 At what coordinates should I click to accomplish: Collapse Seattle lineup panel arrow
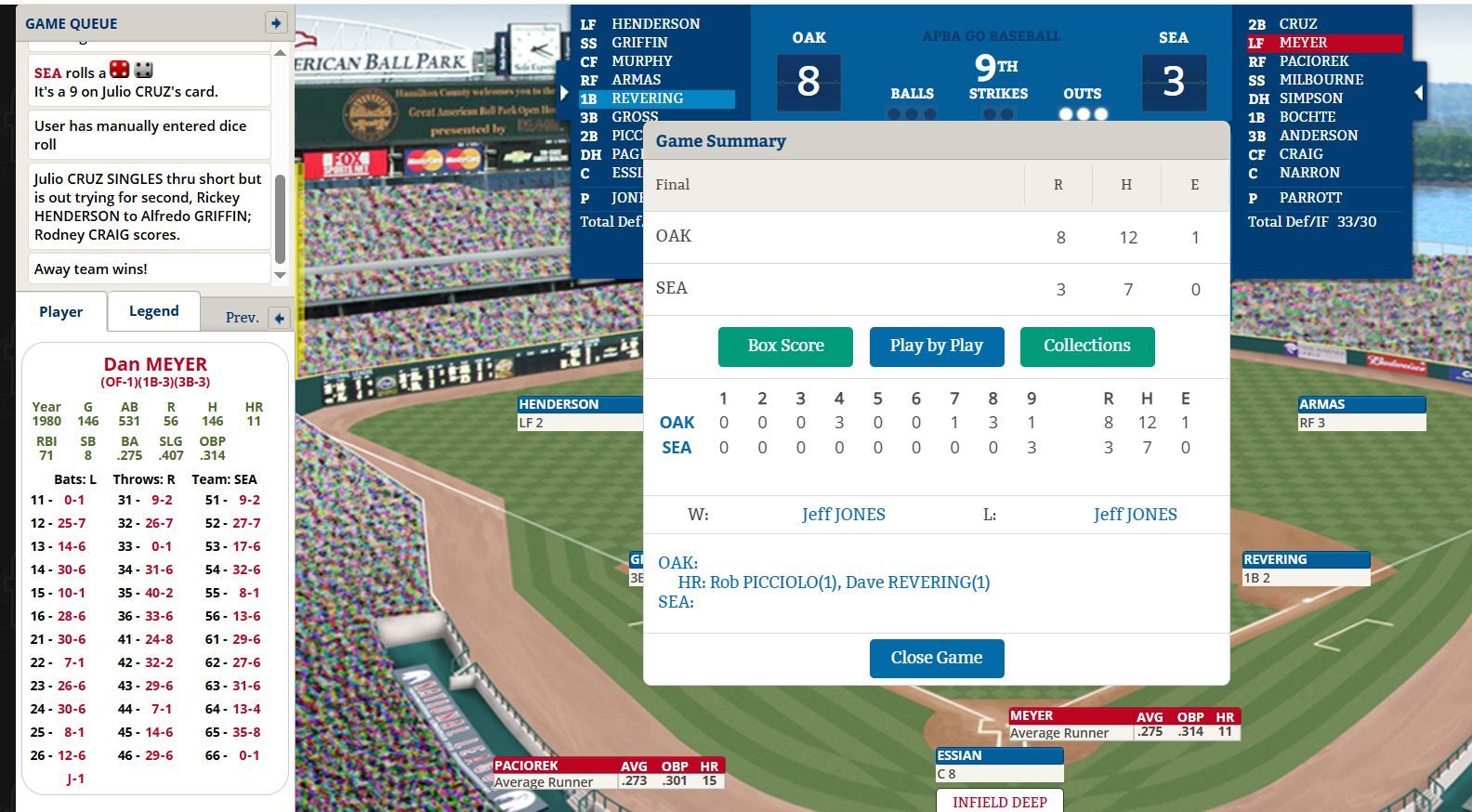(1418, 93)
